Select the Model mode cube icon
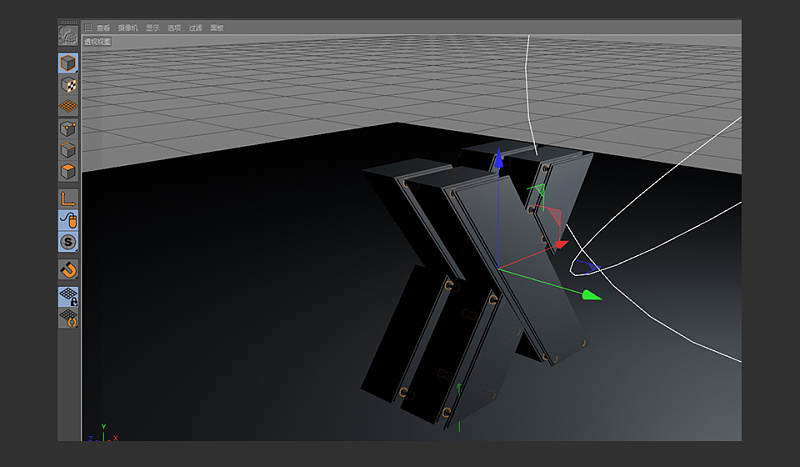 tap(68, 64)
